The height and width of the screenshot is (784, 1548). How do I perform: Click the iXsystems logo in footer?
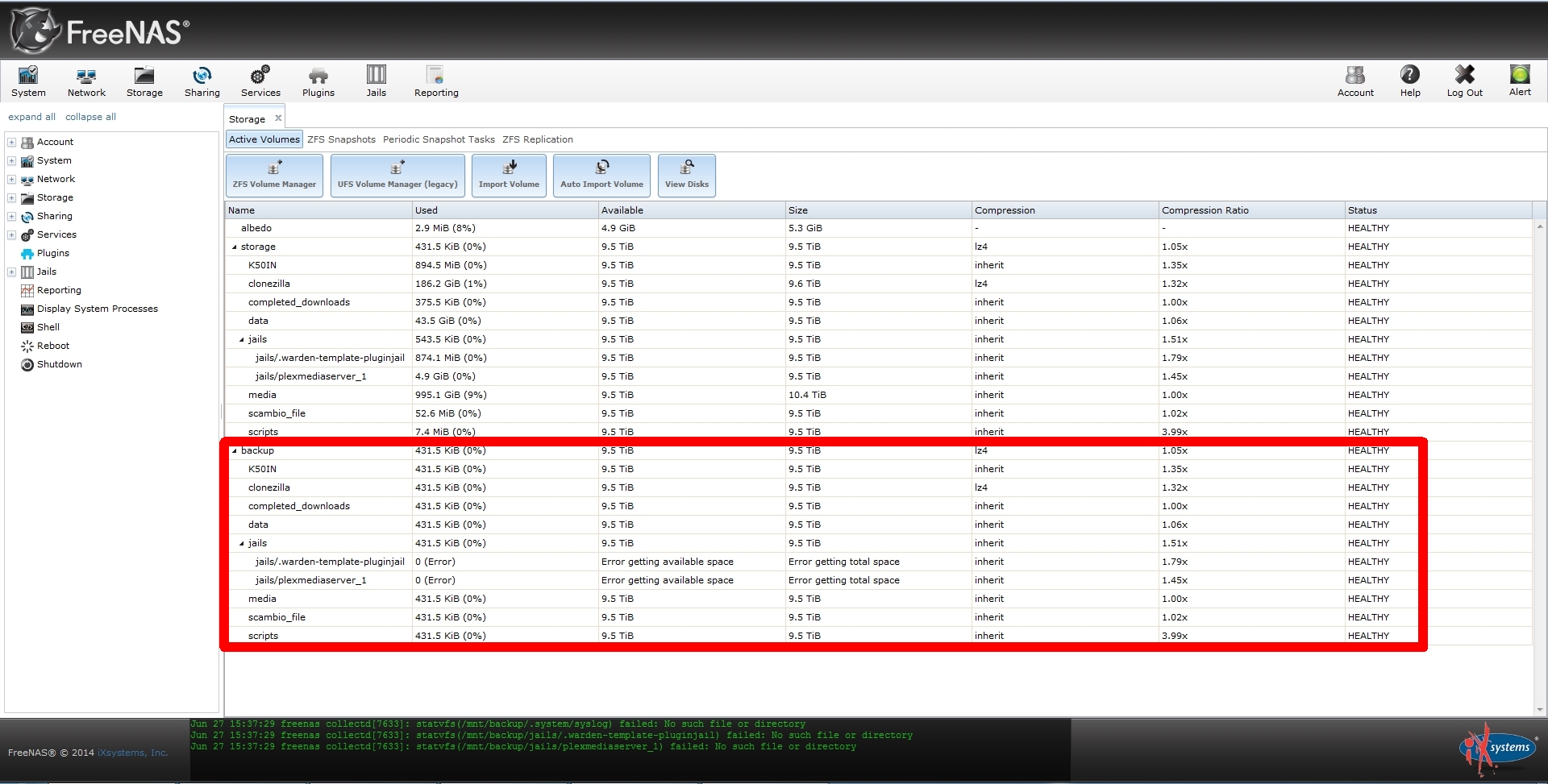tap(1499, 749)
